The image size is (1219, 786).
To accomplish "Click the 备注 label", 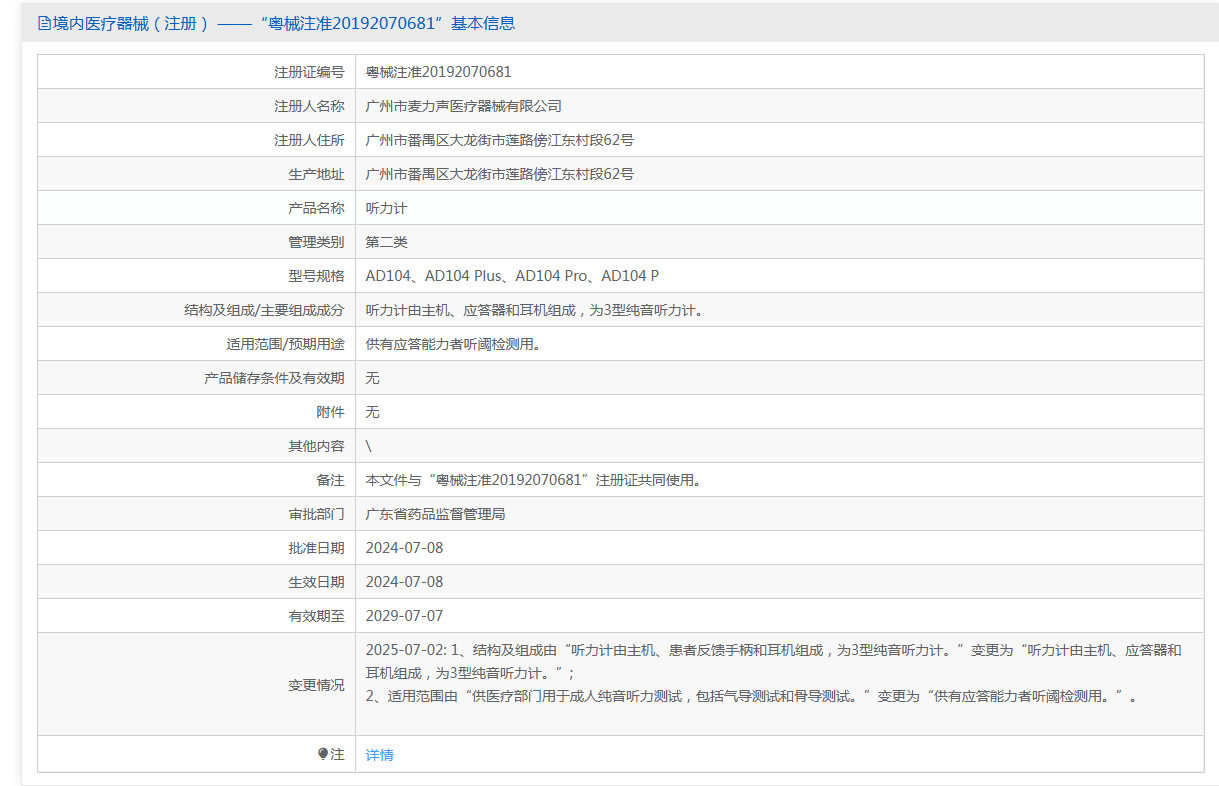I will click(330, 480).
